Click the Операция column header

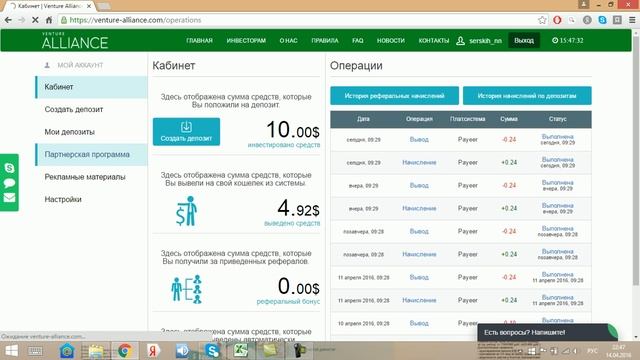pos(419,119)
